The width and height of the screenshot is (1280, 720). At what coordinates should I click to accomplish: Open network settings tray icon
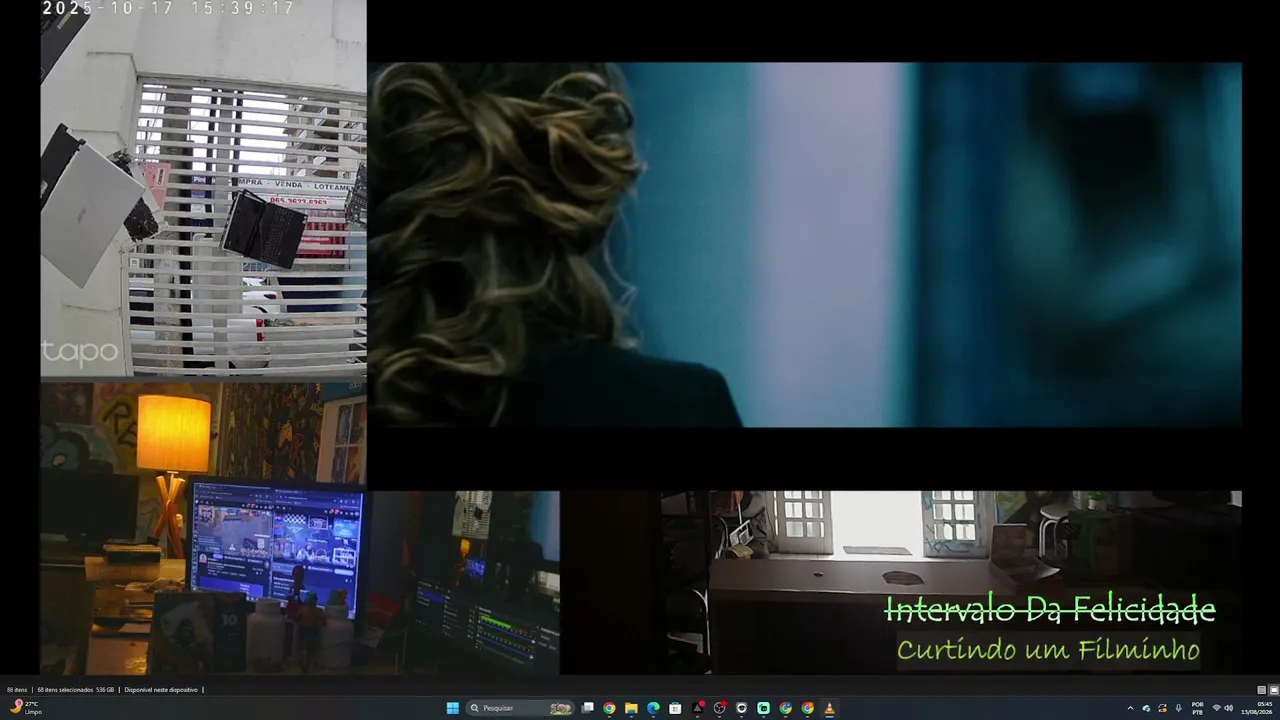[1217, 708]
